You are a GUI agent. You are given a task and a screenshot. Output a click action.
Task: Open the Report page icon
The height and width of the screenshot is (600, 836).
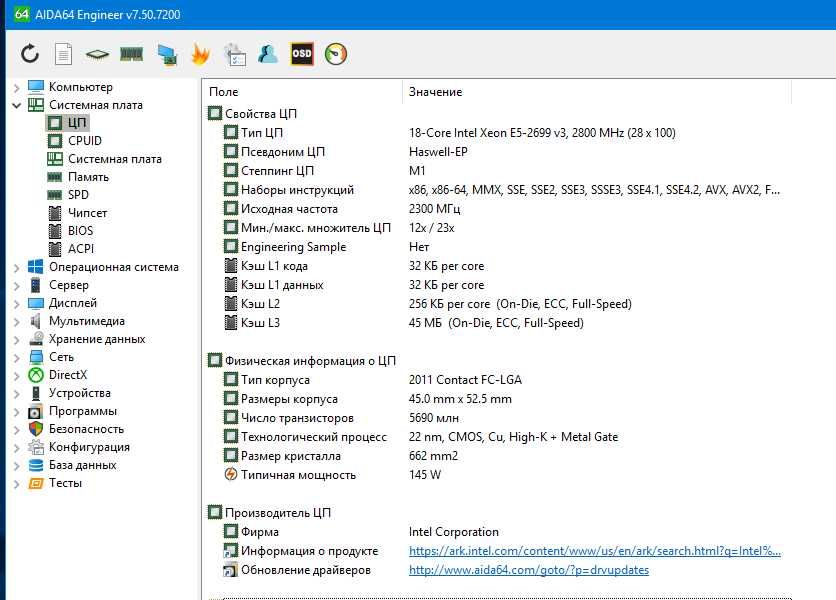pyautogui.click(x=63, y=54)
